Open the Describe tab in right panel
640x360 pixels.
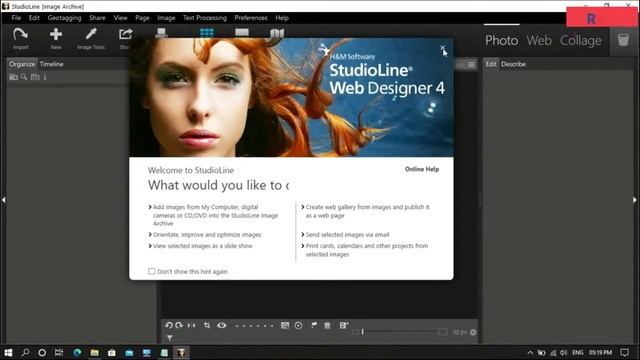pos(513,64)
